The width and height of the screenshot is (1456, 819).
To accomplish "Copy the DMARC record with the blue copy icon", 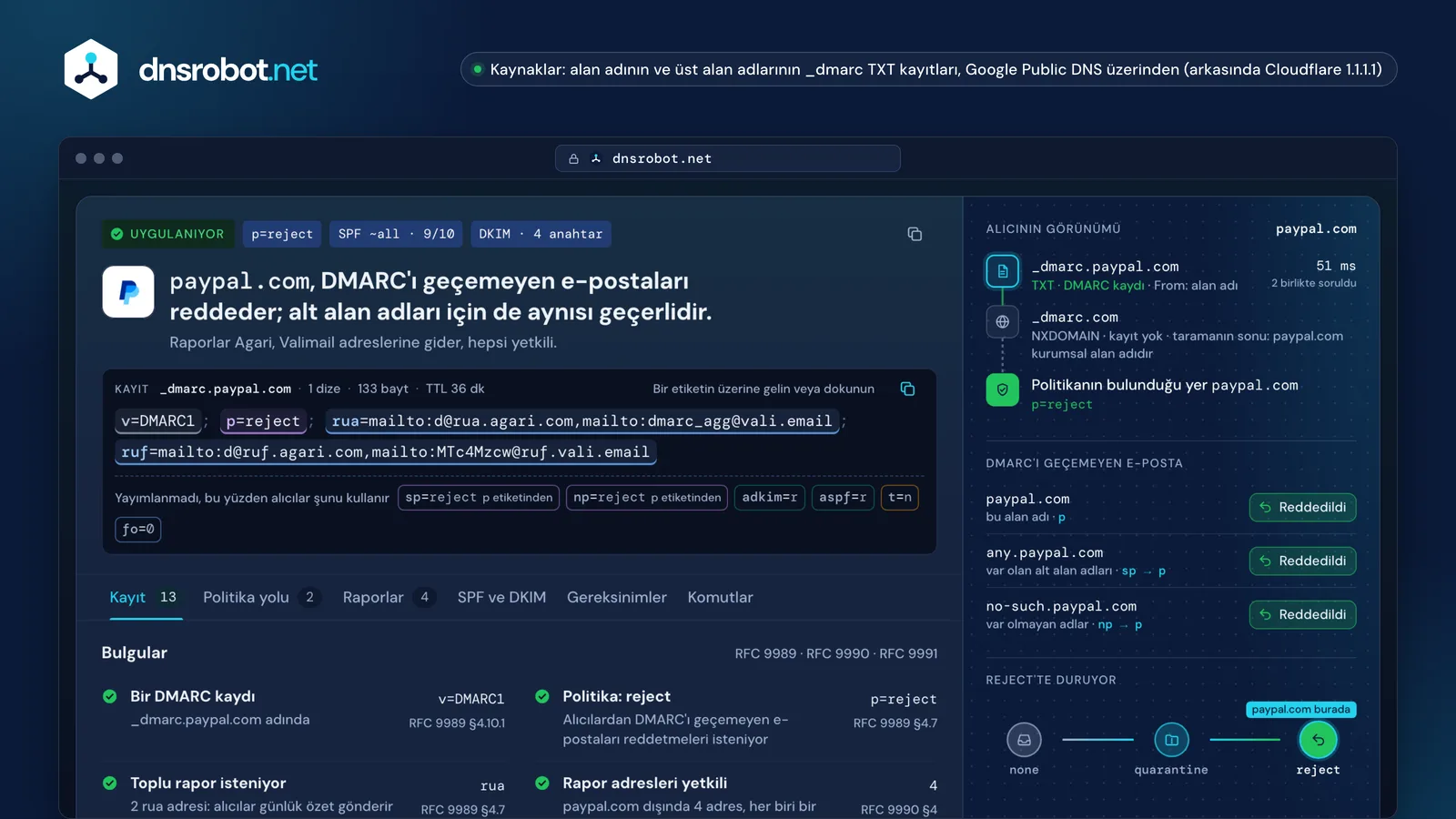I will (907, 389).
